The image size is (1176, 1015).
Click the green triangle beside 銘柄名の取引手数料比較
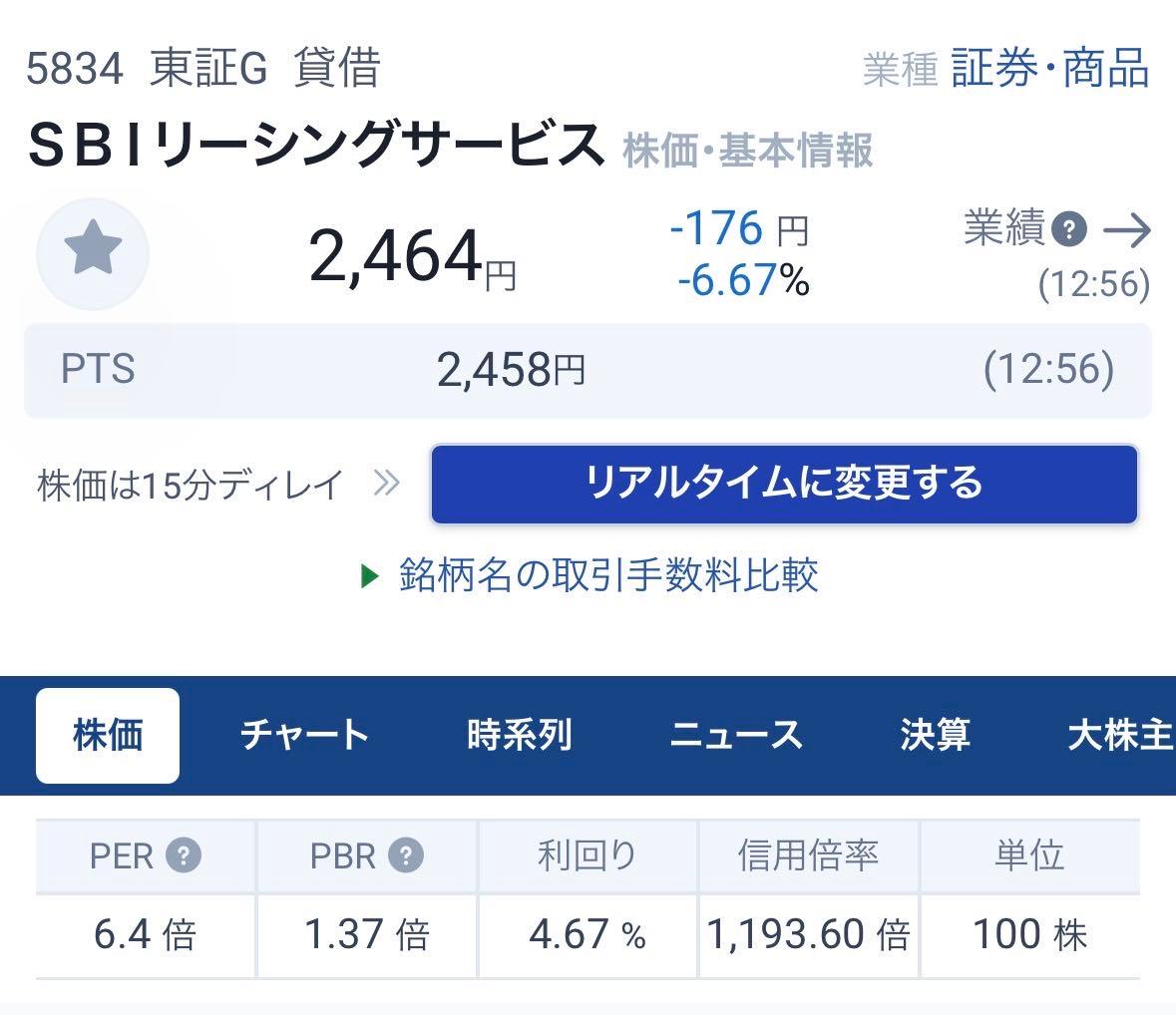370,576
